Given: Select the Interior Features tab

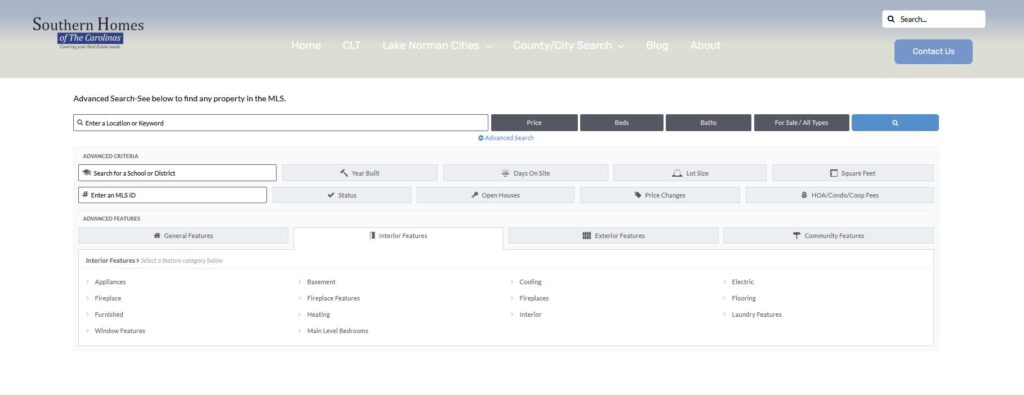Looking at the screenshot, I should coord(398,236).
